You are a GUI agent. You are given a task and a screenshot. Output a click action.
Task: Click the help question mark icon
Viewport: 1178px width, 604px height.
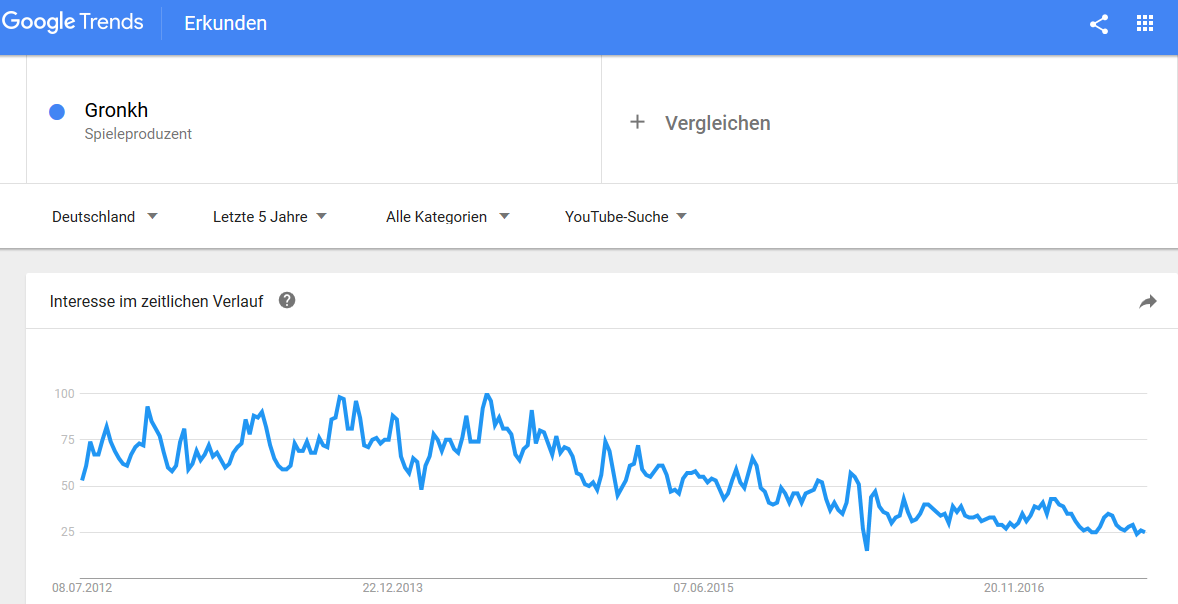(287, 300)
